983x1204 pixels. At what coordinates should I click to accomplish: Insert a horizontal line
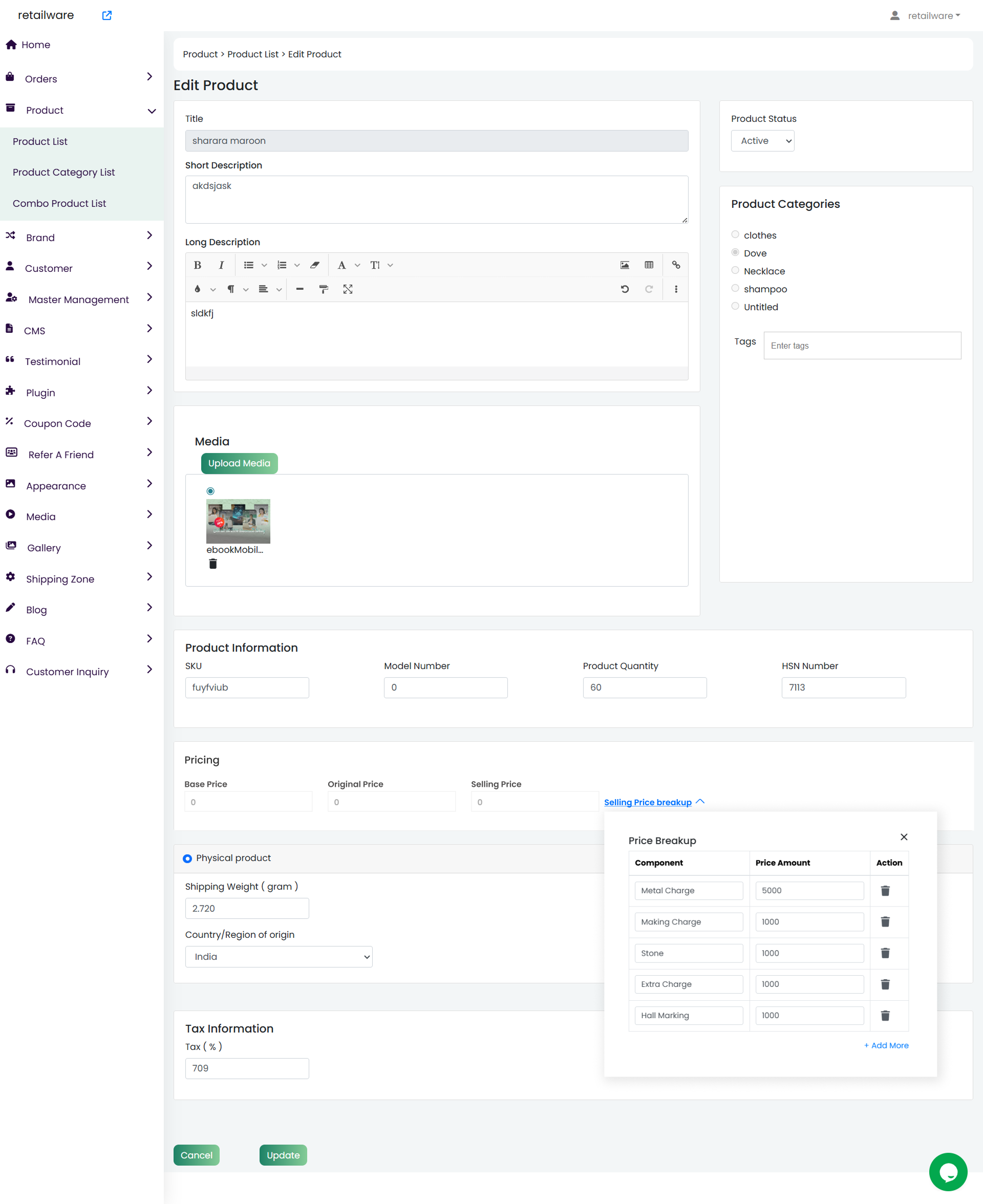pos(300,289)
